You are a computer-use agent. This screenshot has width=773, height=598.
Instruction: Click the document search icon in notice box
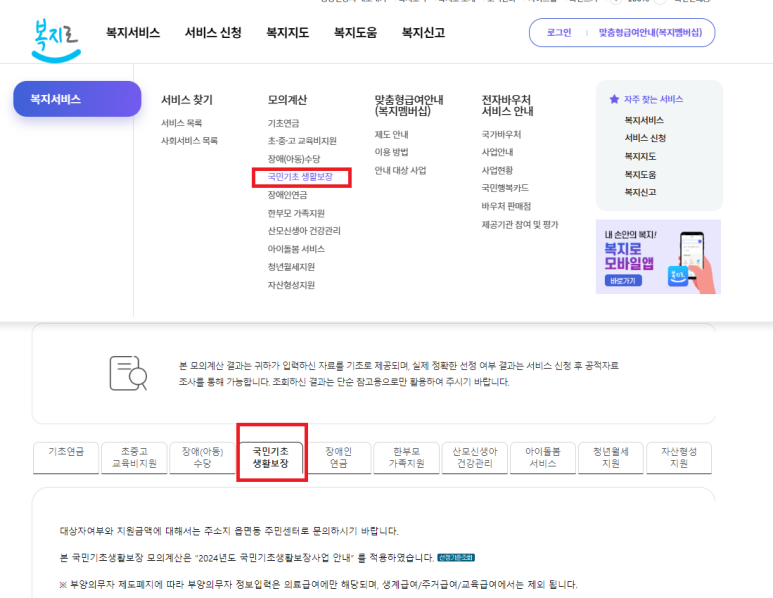128,373
